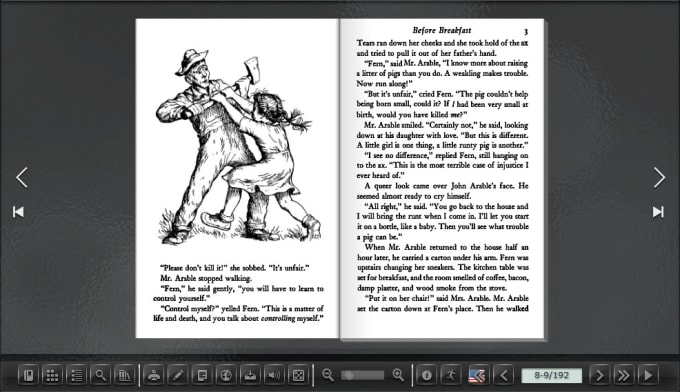Open the share globe icon
Viewport: 680px width, 392px height.
point(226,375)
